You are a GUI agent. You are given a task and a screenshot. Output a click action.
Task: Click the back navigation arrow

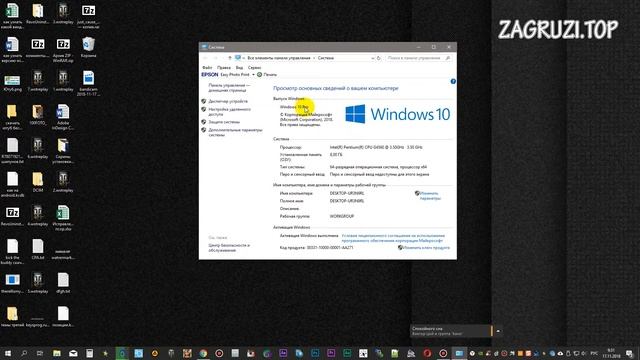[x=205, y=58]
